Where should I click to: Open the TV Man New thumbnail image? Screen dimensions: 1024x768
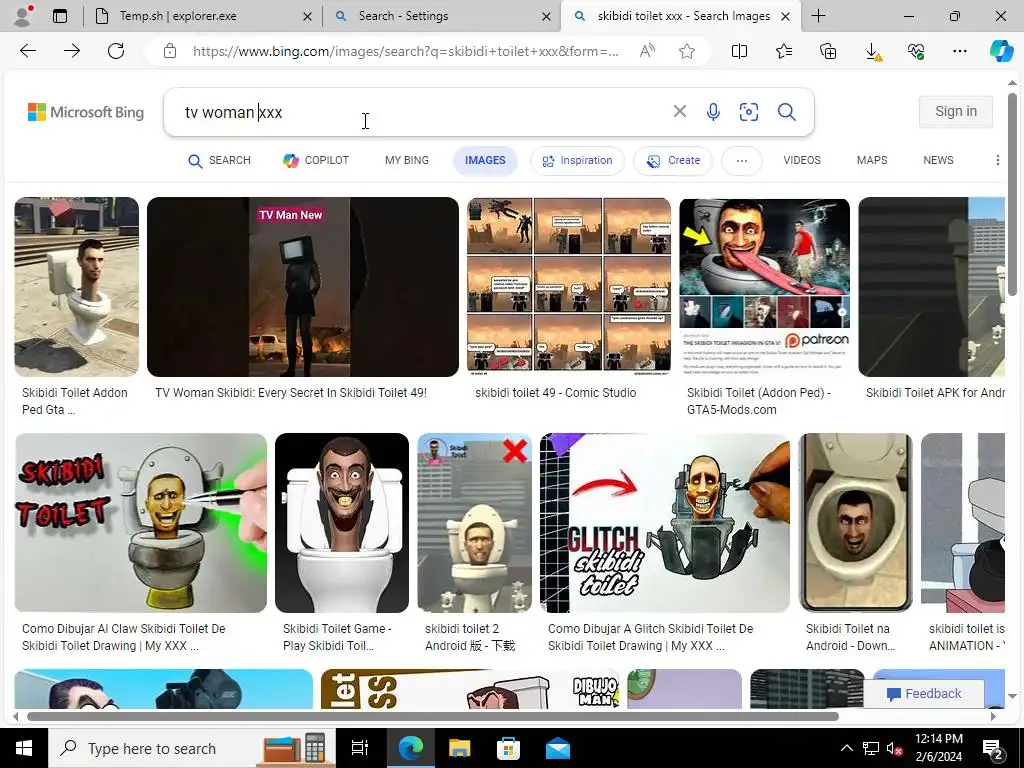(303, 287)
